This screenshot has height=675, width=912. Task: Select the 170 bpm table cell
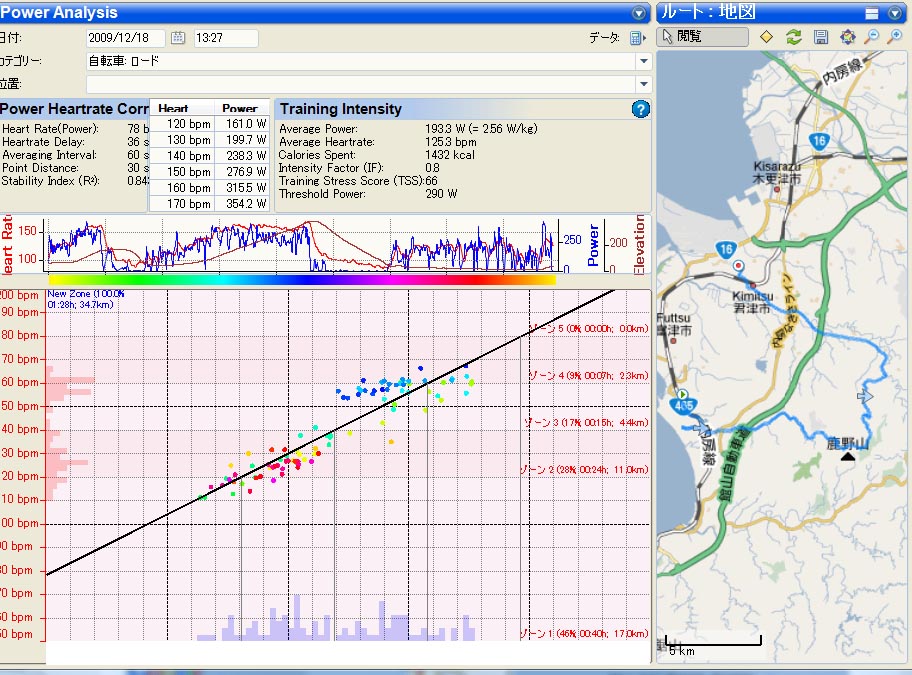[x=182, y=203]
